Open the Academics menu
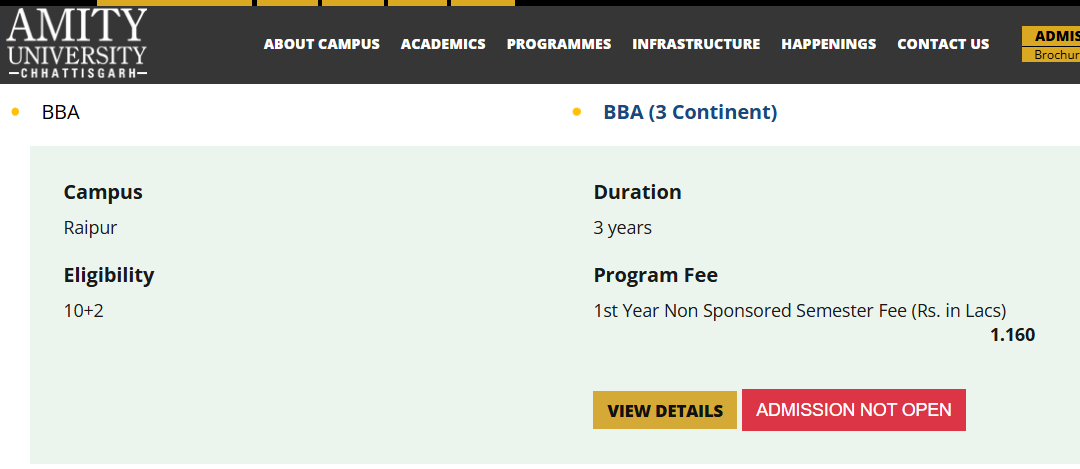1080x469 pixels. (443, 44)
